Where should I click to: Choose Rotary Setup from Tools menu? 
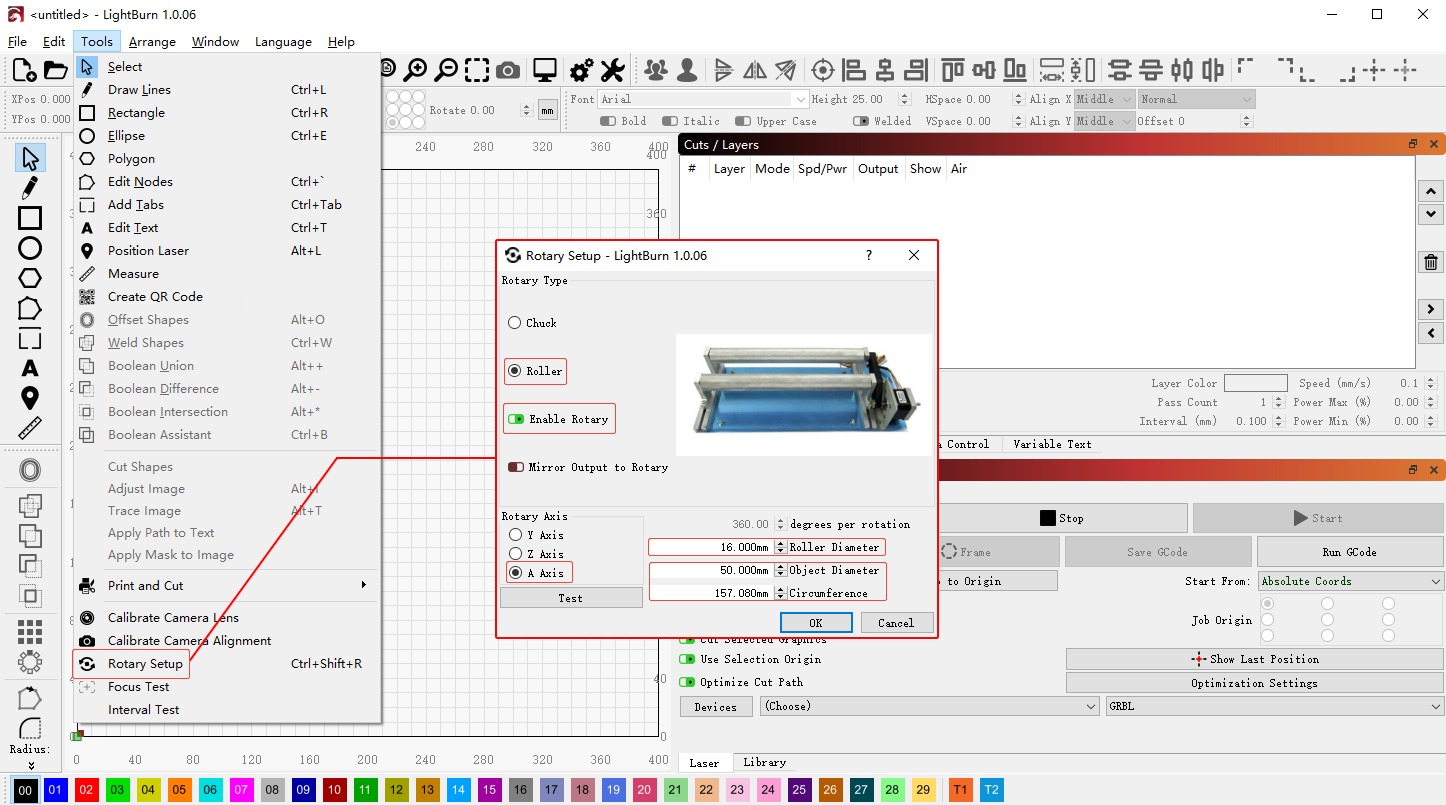(x=227, y=663)
